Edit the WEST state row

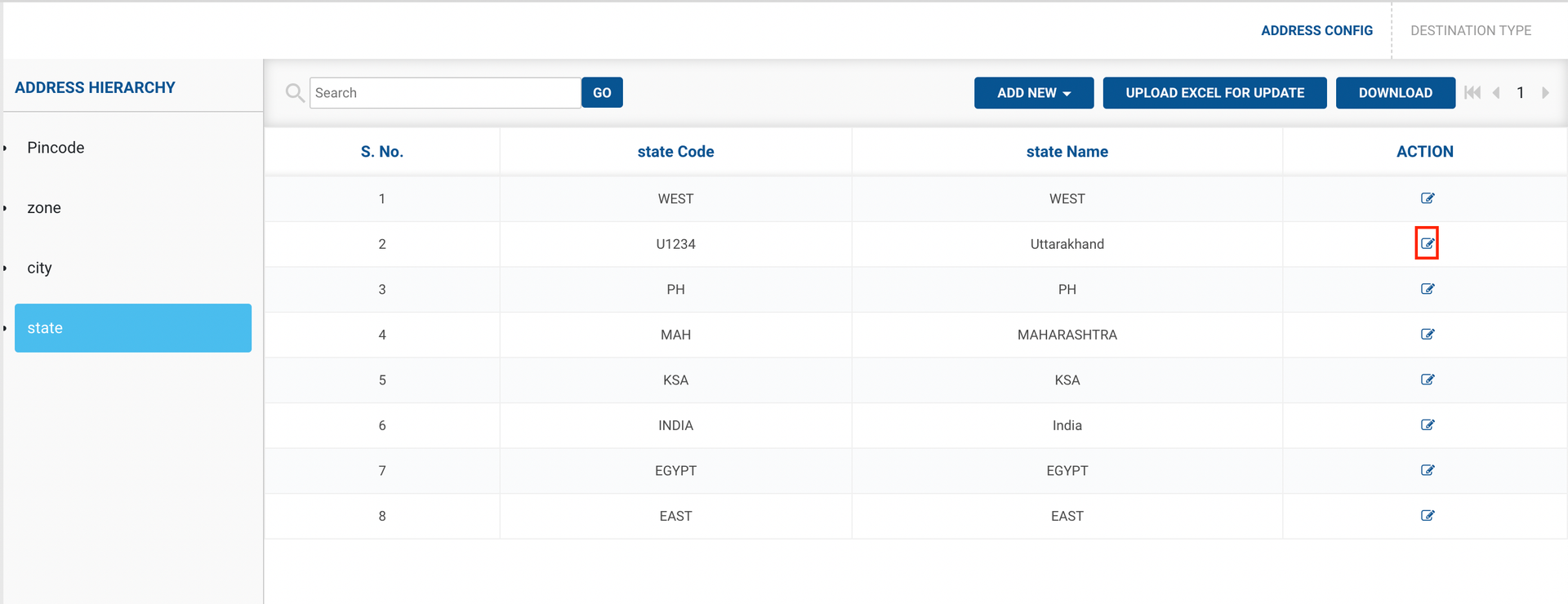coord(1427,198)
